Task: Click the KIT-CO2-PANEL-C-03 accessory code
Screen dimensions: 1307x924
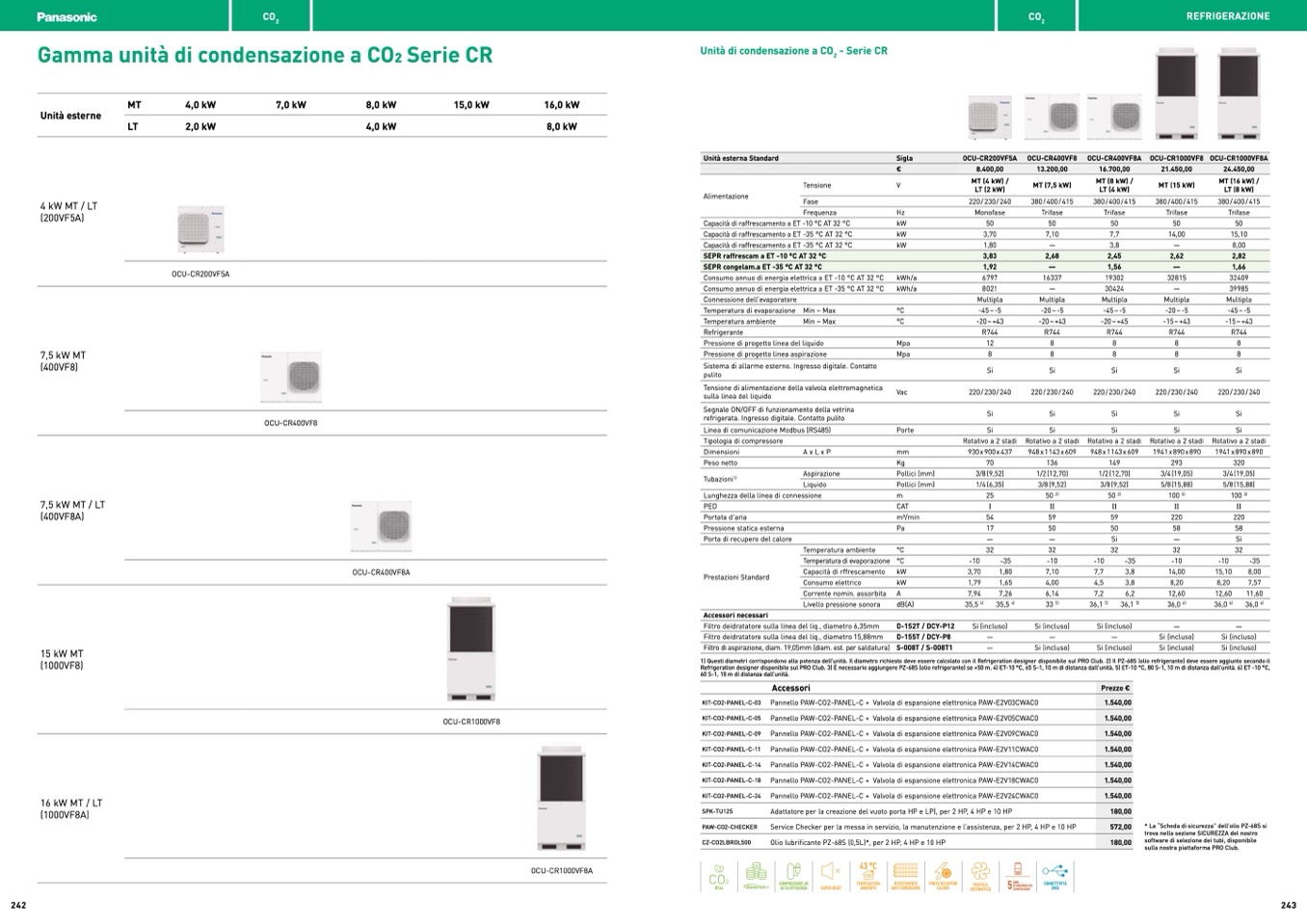Action: coord(731,703)
